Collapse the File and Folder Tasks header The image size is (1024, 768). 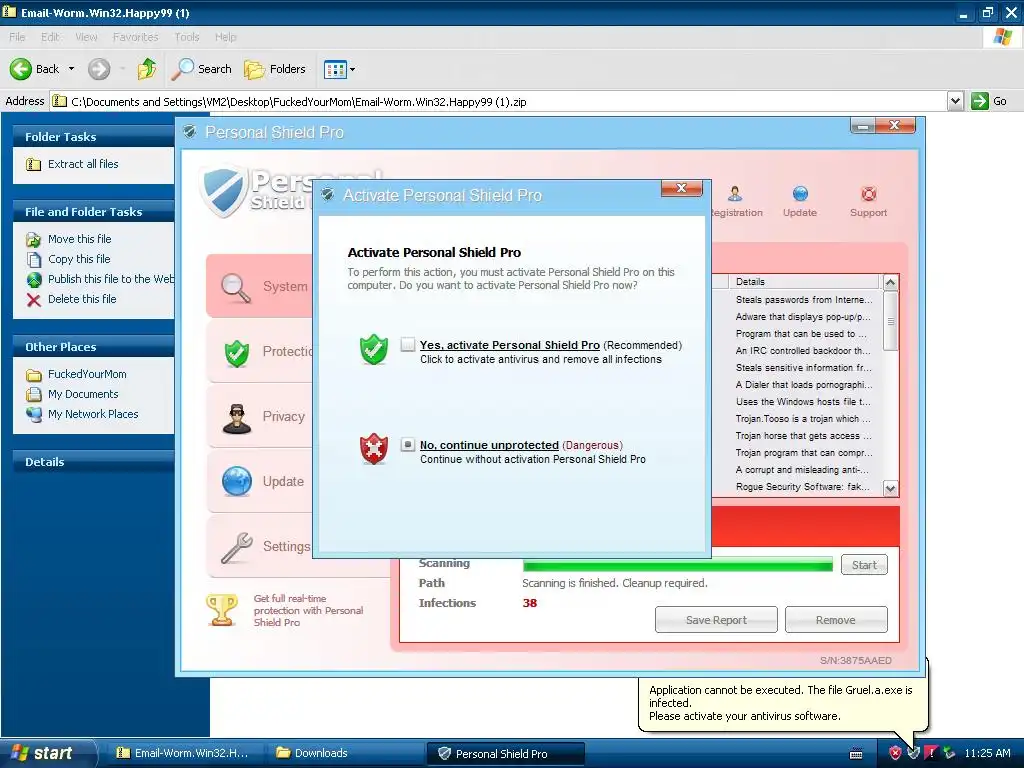coord(94,212)
